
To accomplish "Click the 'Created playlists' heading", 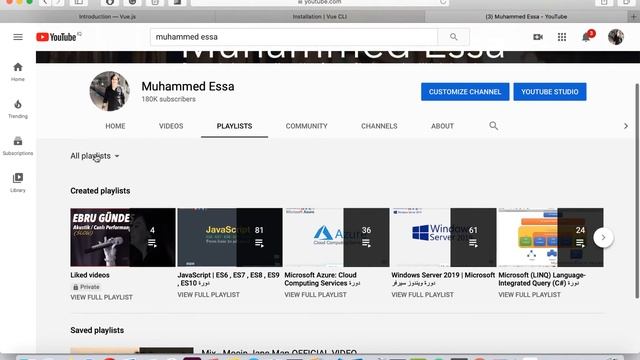I will (x=100, y=191).
